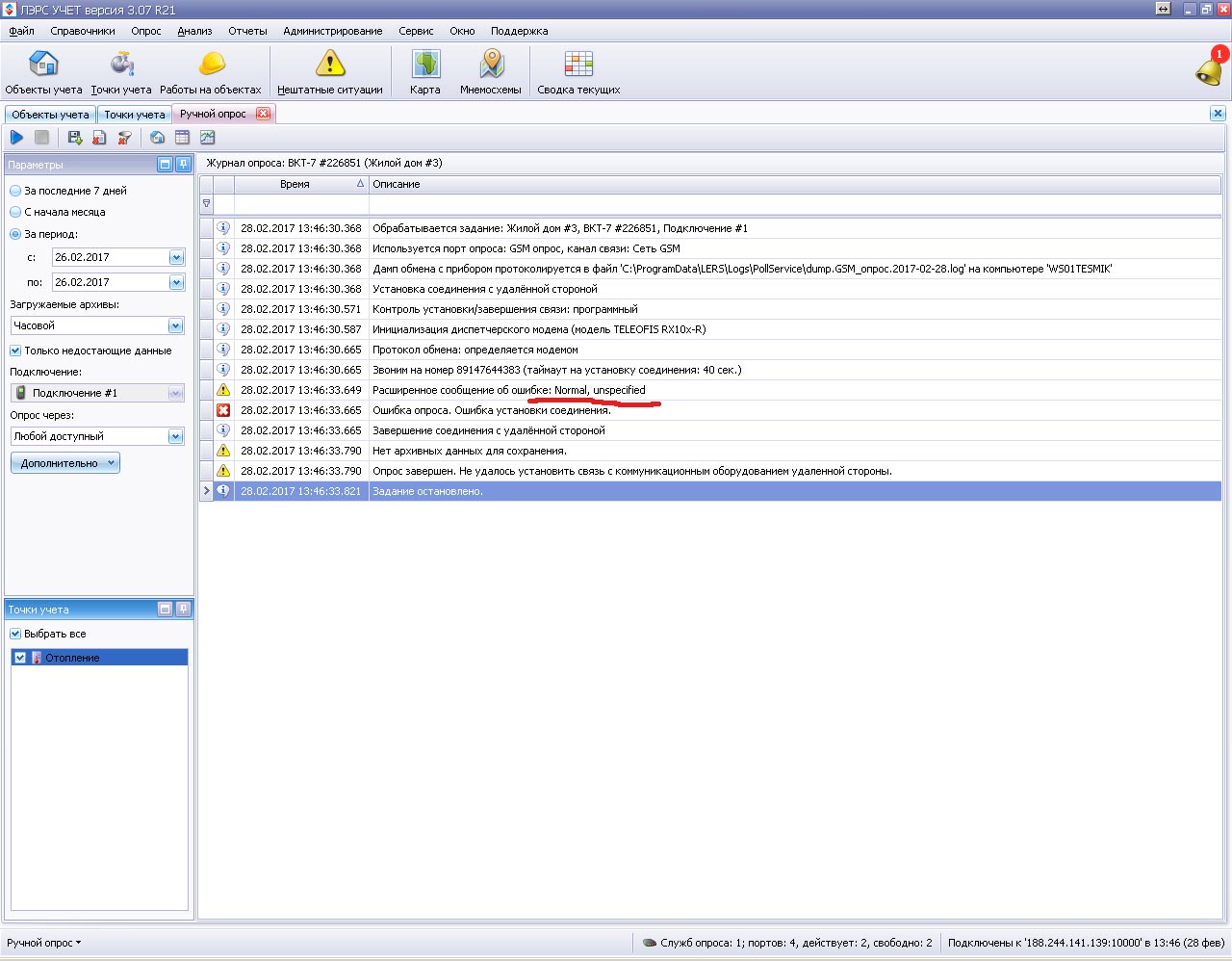Select log row Протокол обмена: определяется модемом
The image size is (1232, 961).
710,350
